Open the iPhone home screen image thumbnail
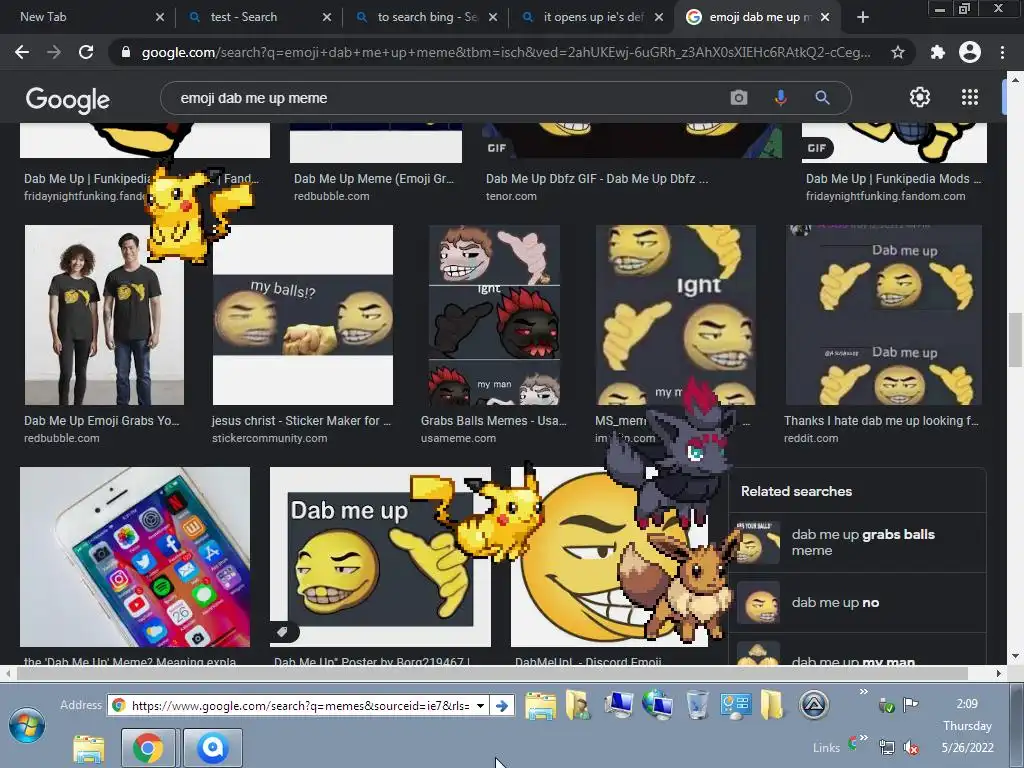Image resolution: width=1024 pixels, height=768 pixels. [x=135, y=556]
